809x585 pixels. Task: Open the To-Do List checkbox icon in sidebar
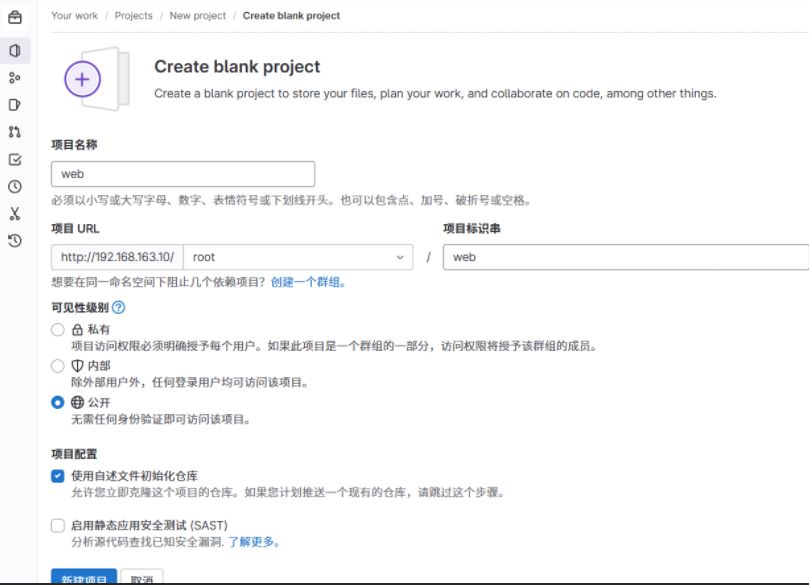[x=15, y=159]
